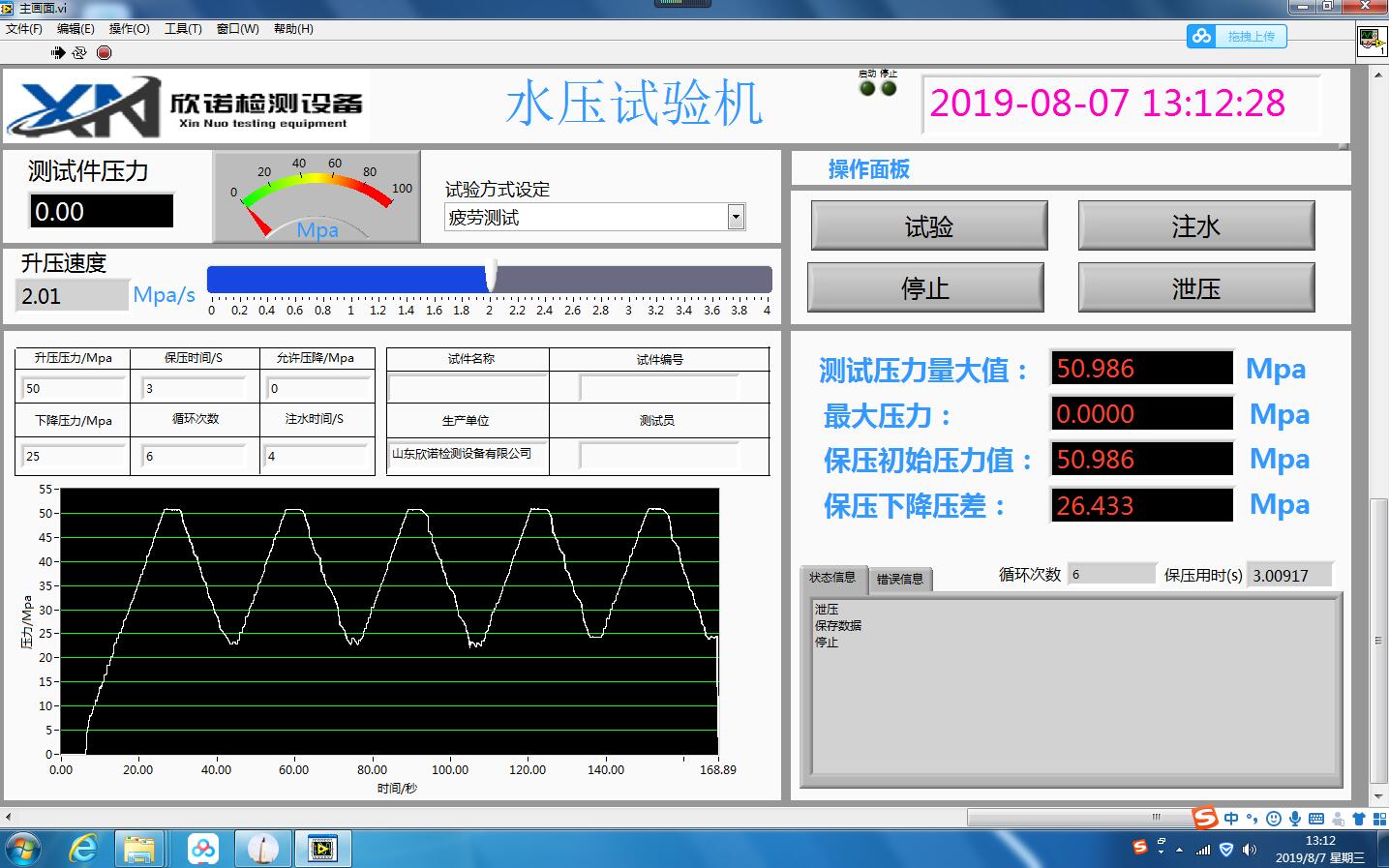
Task: Click the red Abort Execution icon
Action: click(x=105, y=52)
